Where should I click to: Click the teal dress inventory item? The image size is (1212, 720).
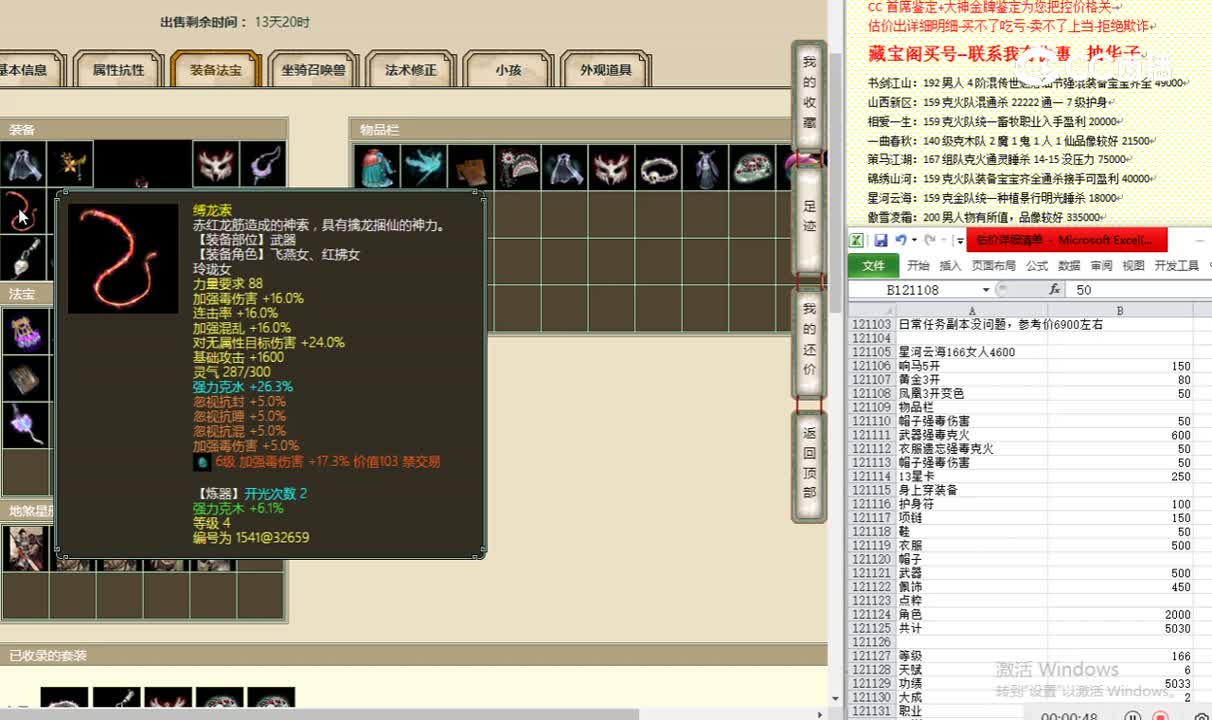click(376, 167)
